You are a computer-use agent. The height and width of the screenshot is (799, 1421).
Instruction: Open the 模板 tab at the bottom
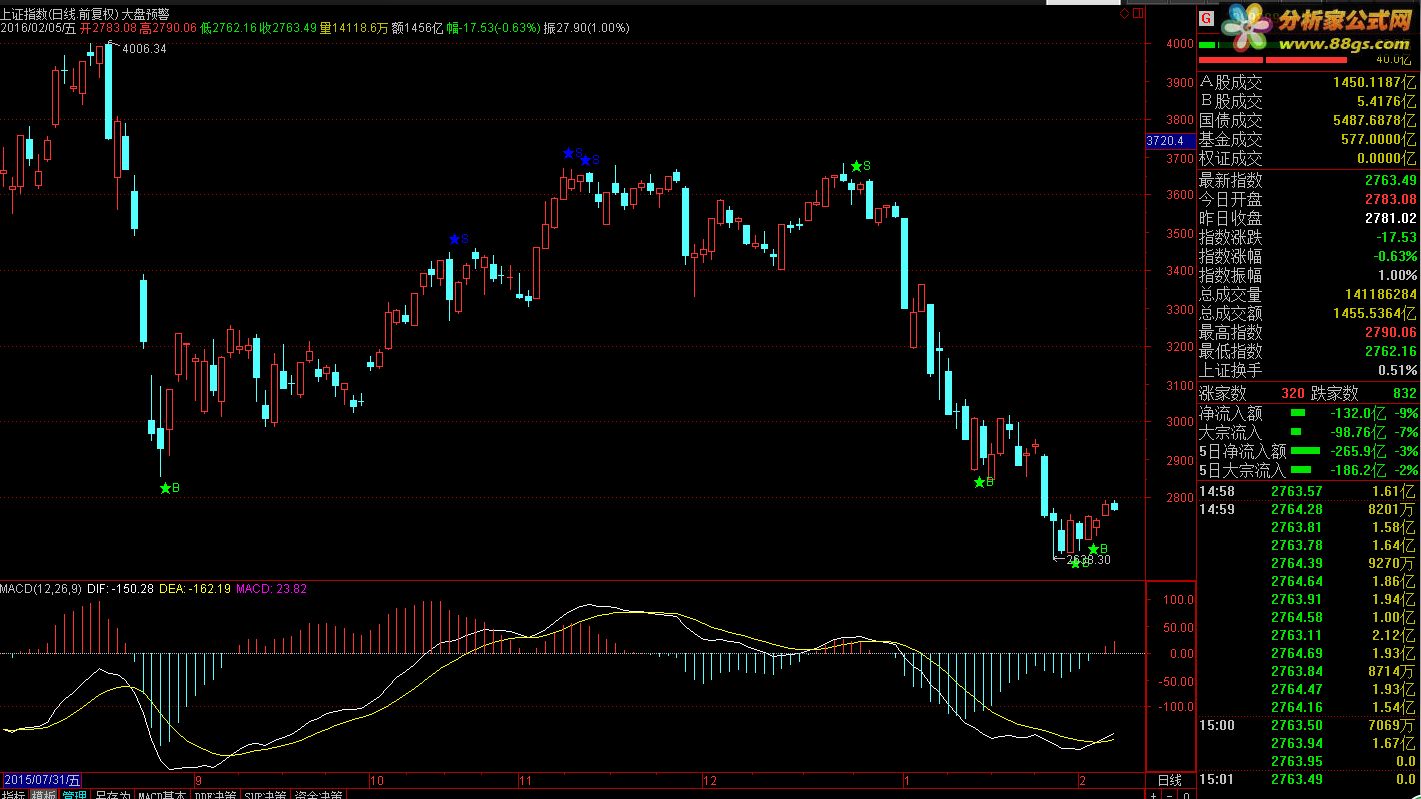click(44, 795)
